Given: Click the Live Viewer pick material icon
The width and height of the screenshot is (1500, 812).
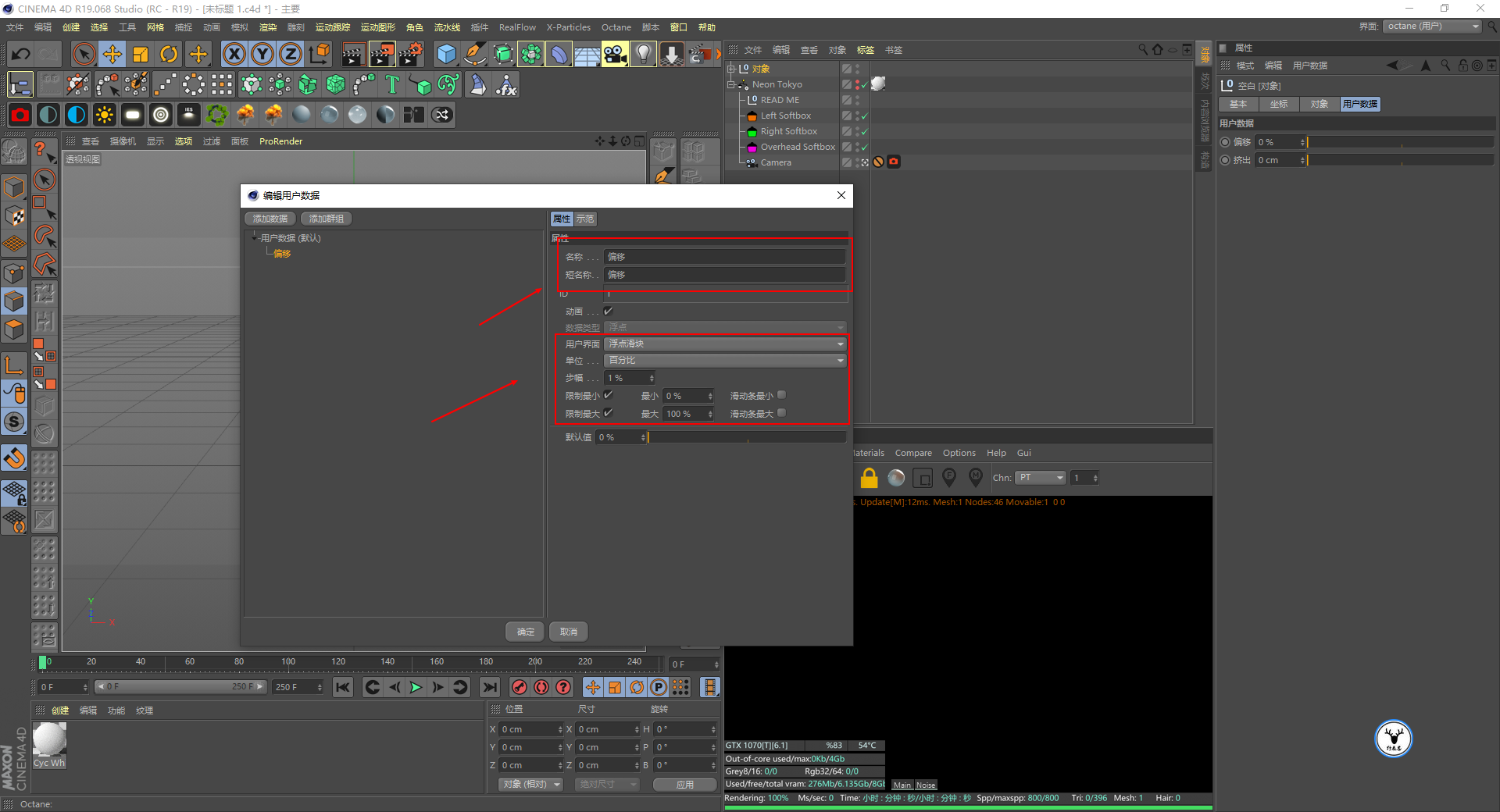Looking at the screenshot, I should pos(976,477).
